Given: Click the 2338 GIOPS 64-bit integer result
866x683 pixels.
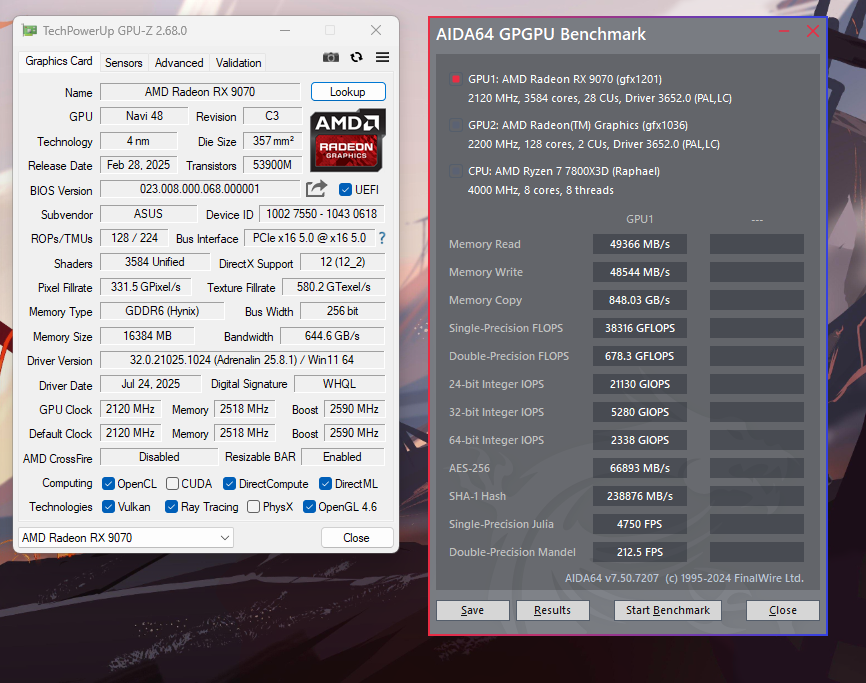Looking at the screenshot, I should tap(640, 440).
